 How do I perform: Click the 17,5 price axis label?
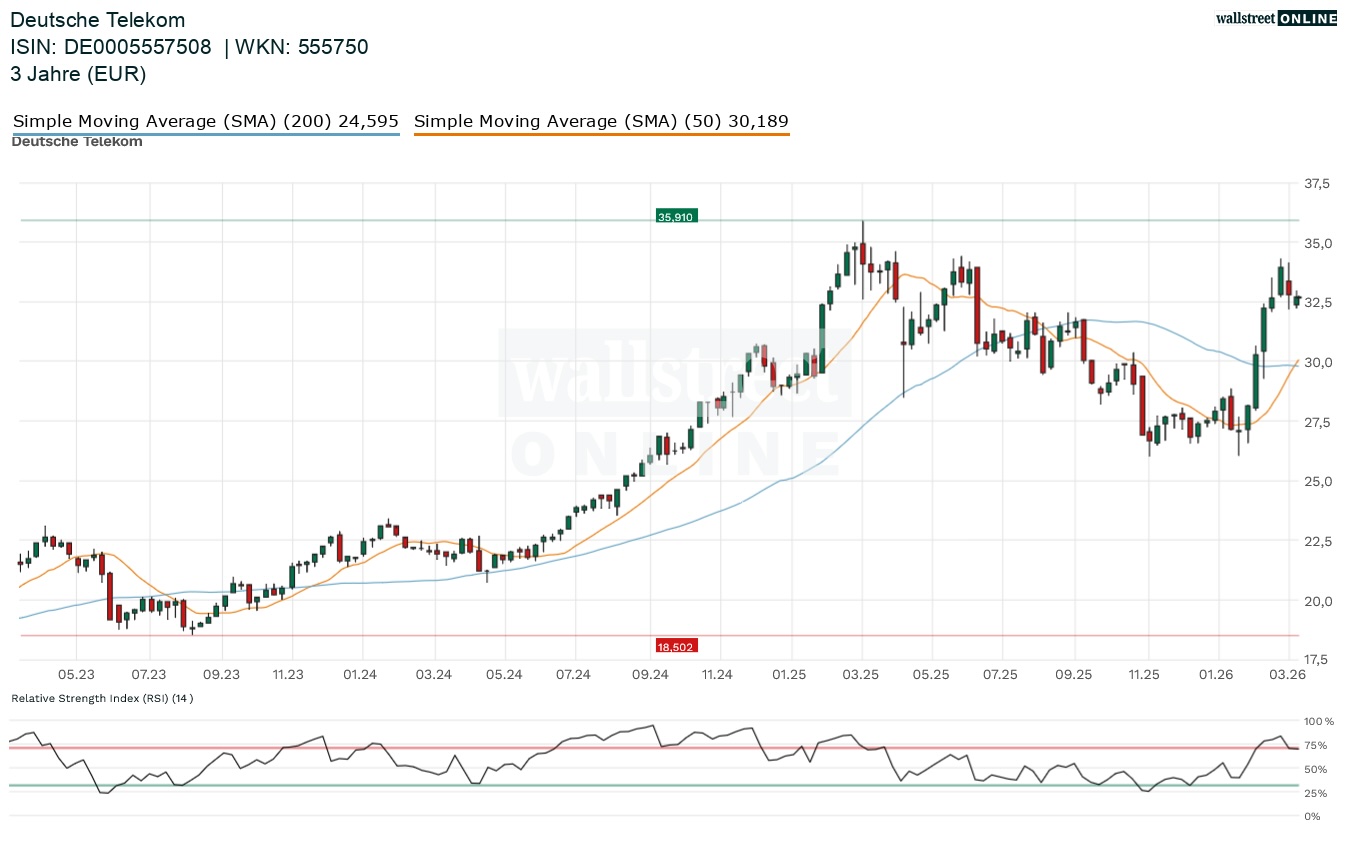(x=1317, y=659)
